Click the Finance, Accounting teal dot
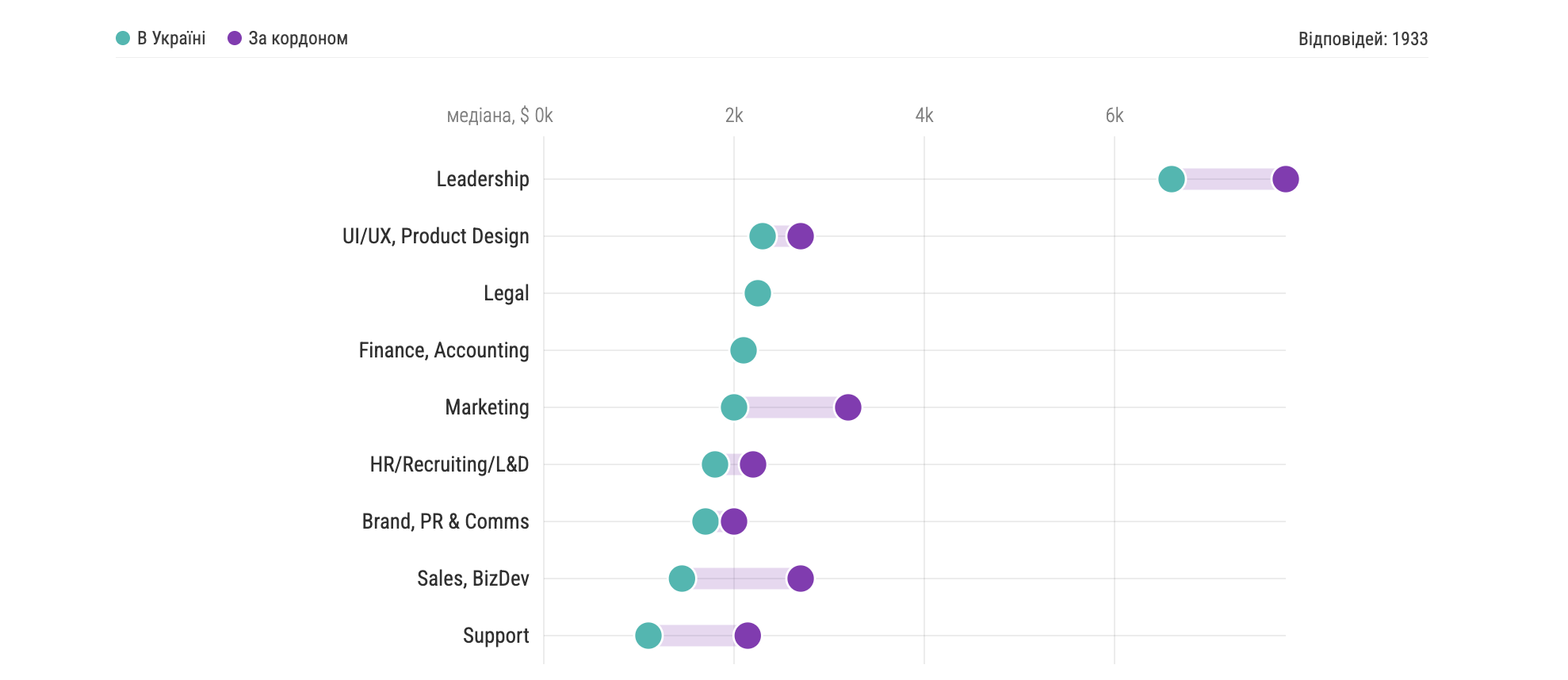 click(x=743, y=350)
